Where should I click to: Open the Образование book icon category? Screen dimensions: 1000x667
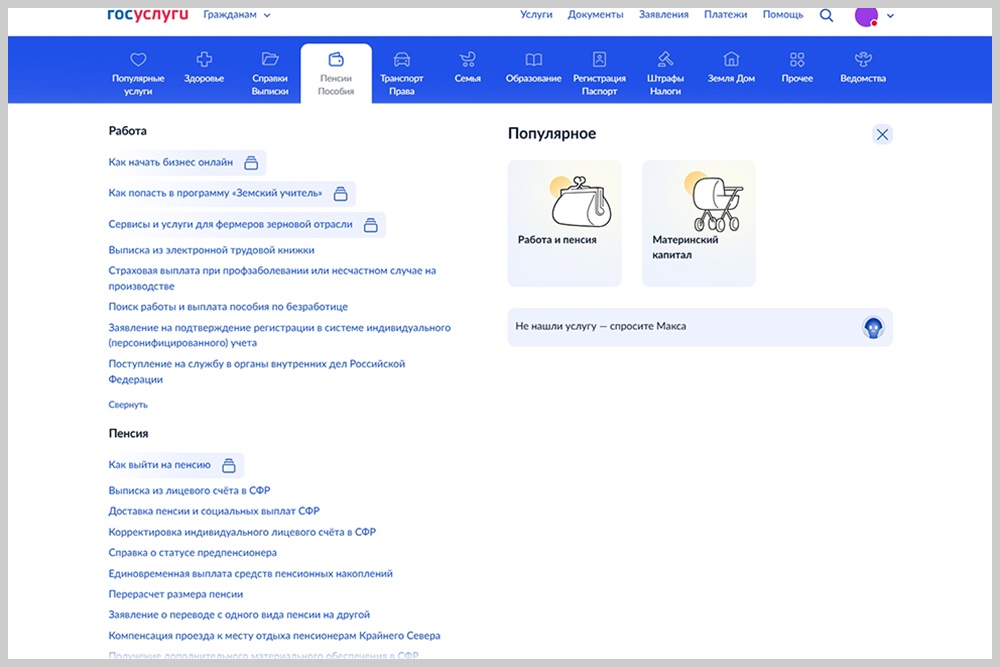pos(534,68)
